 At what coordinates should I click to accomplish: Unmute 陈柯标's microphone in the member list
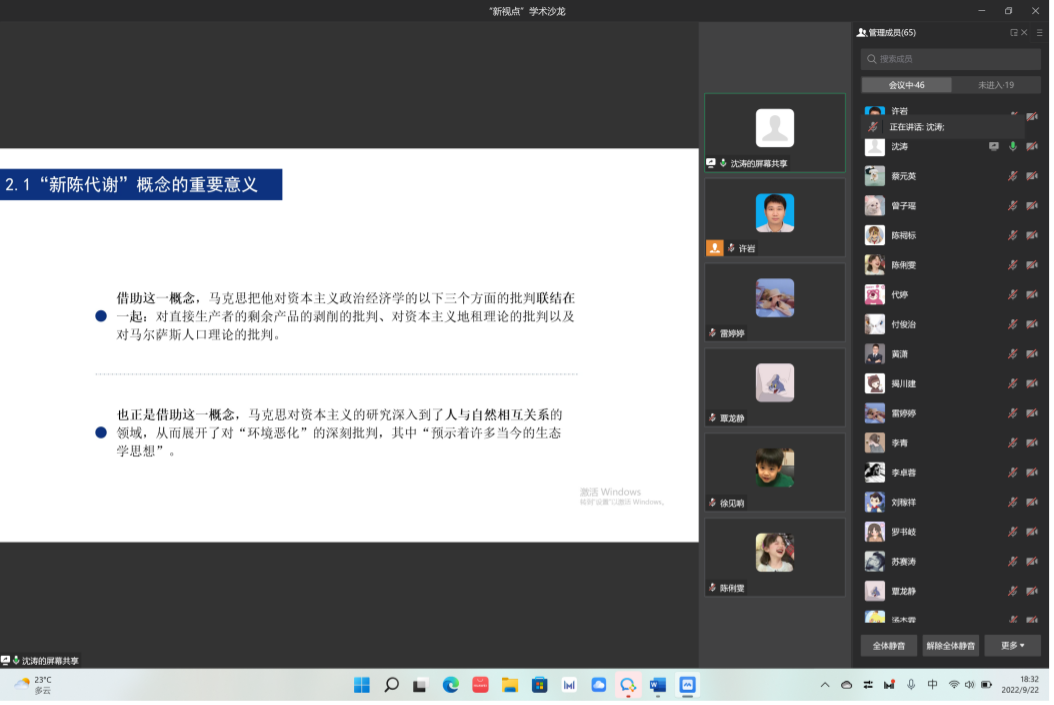1013,236
